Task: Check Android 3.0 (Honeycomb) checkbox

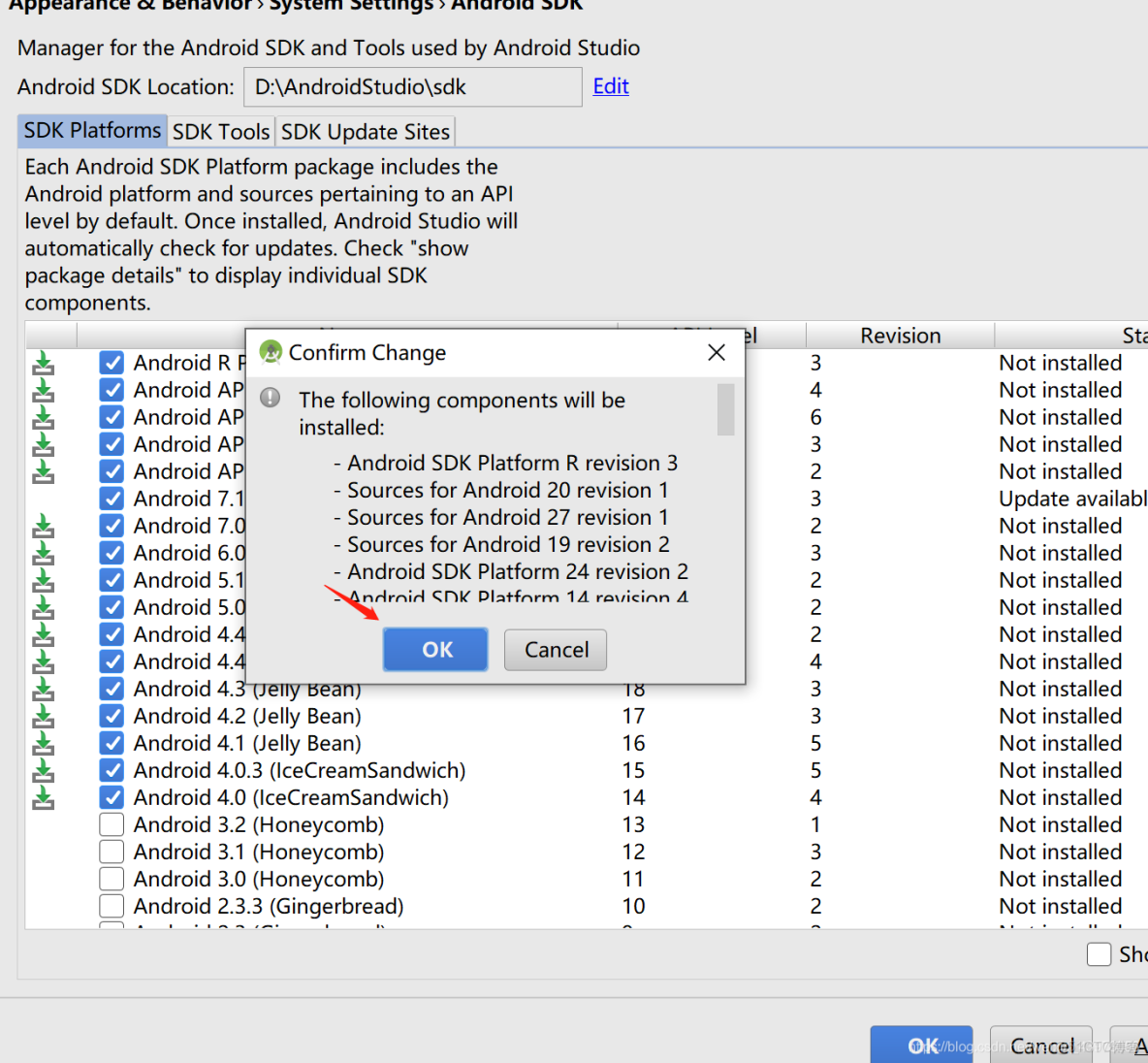Action: tap(112, 879)
